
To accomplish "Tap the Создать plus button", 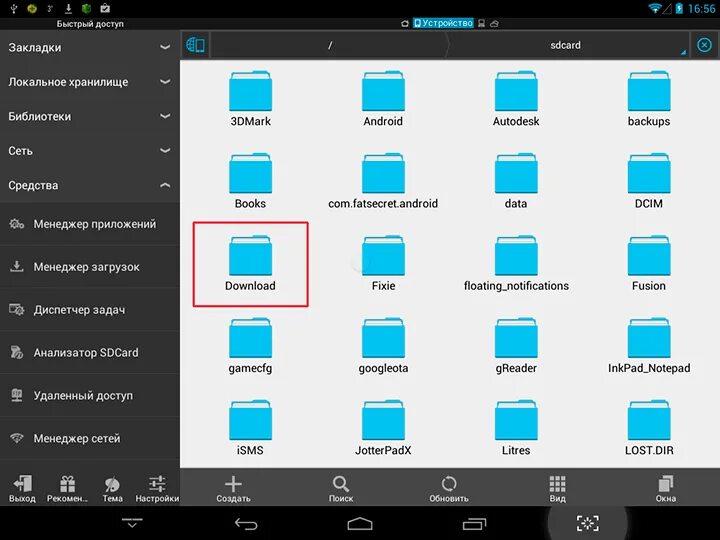I will [x=233, y=489].
